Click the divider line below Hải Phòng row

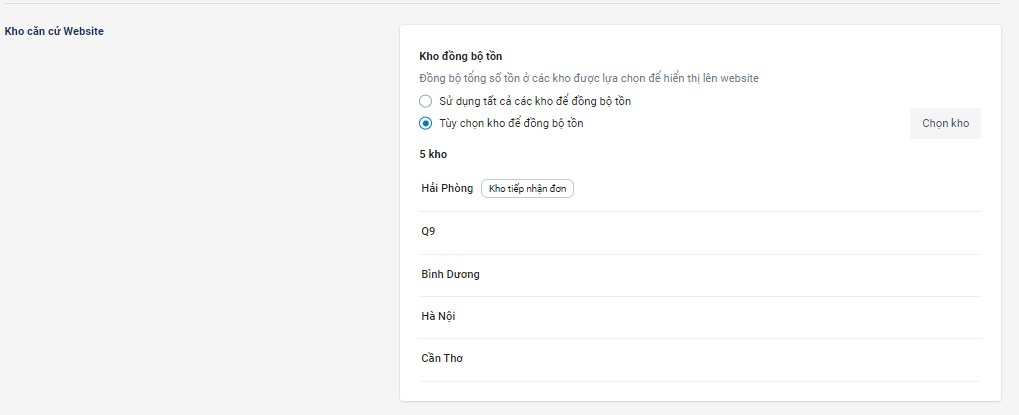(x=700, y=211)
